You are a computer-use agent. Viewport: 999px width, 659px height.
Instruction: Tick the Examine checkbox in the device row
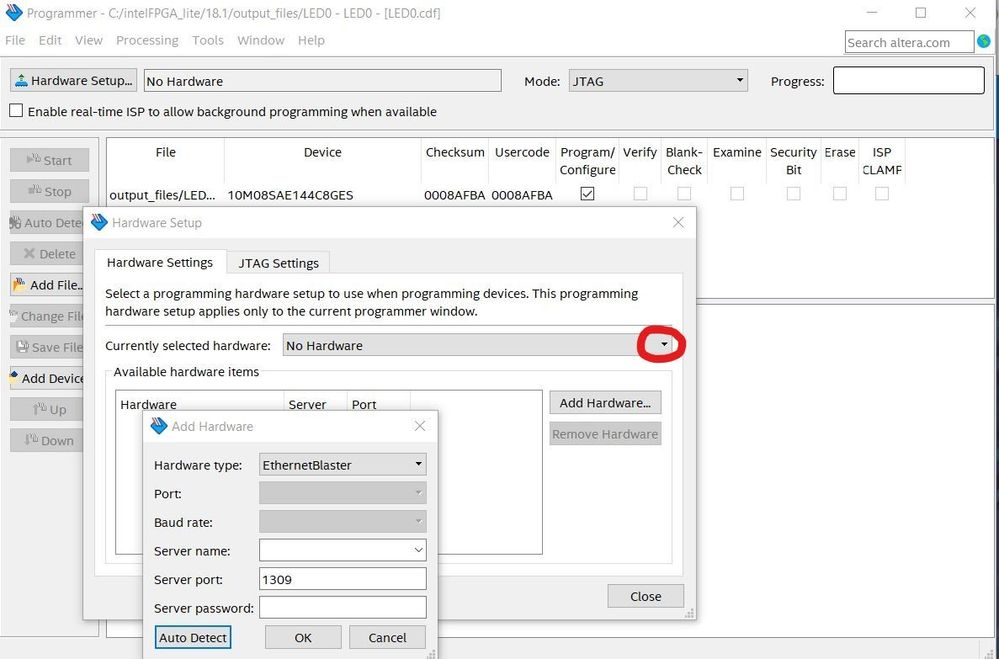[x=737, y=193]
